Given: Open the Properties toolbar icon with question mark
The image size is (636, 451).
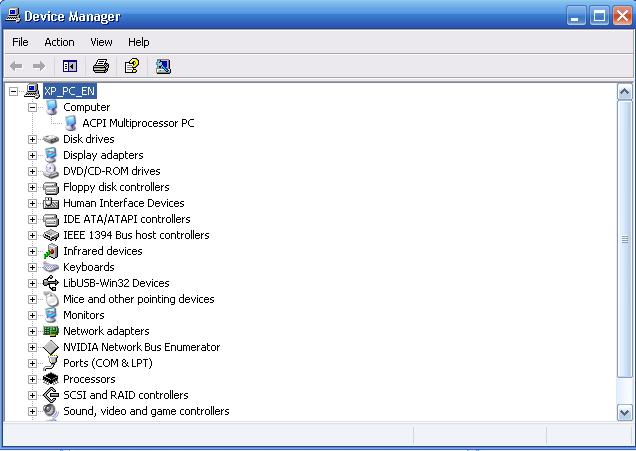Looking at the screenshot, I should point(132,66).
